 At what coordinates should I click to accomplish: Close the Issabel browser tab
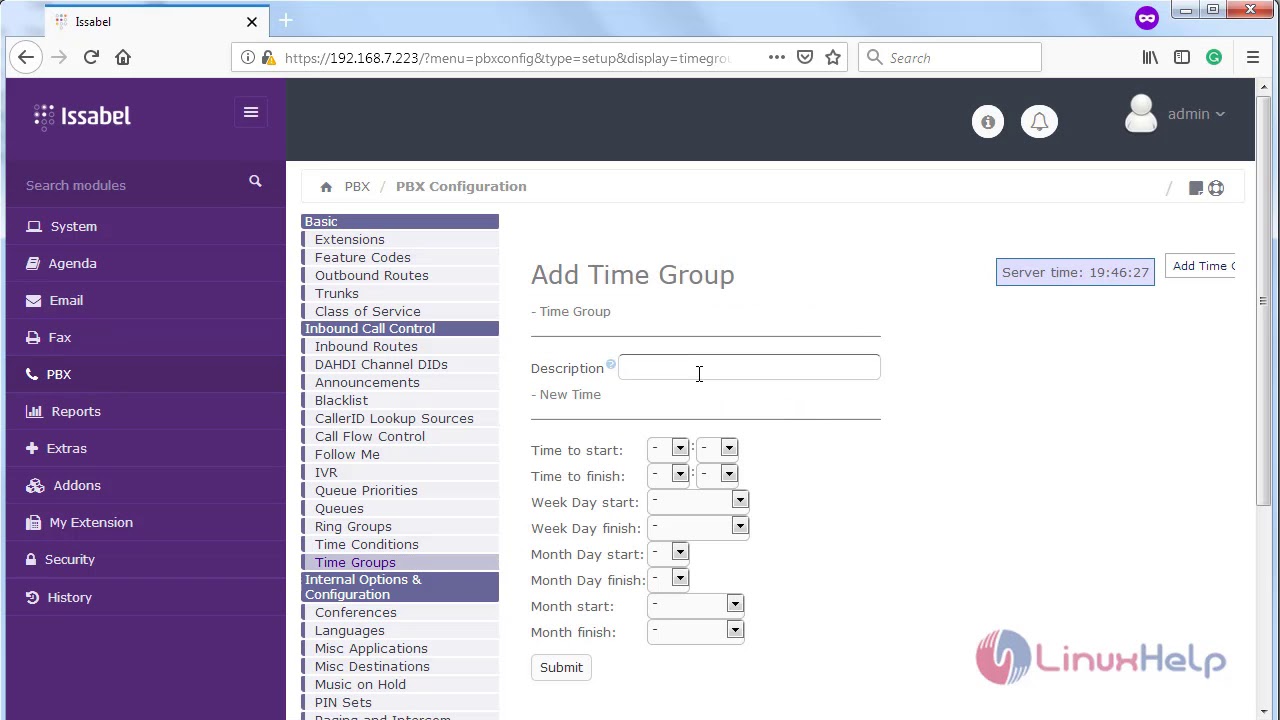tap(252, 21)
